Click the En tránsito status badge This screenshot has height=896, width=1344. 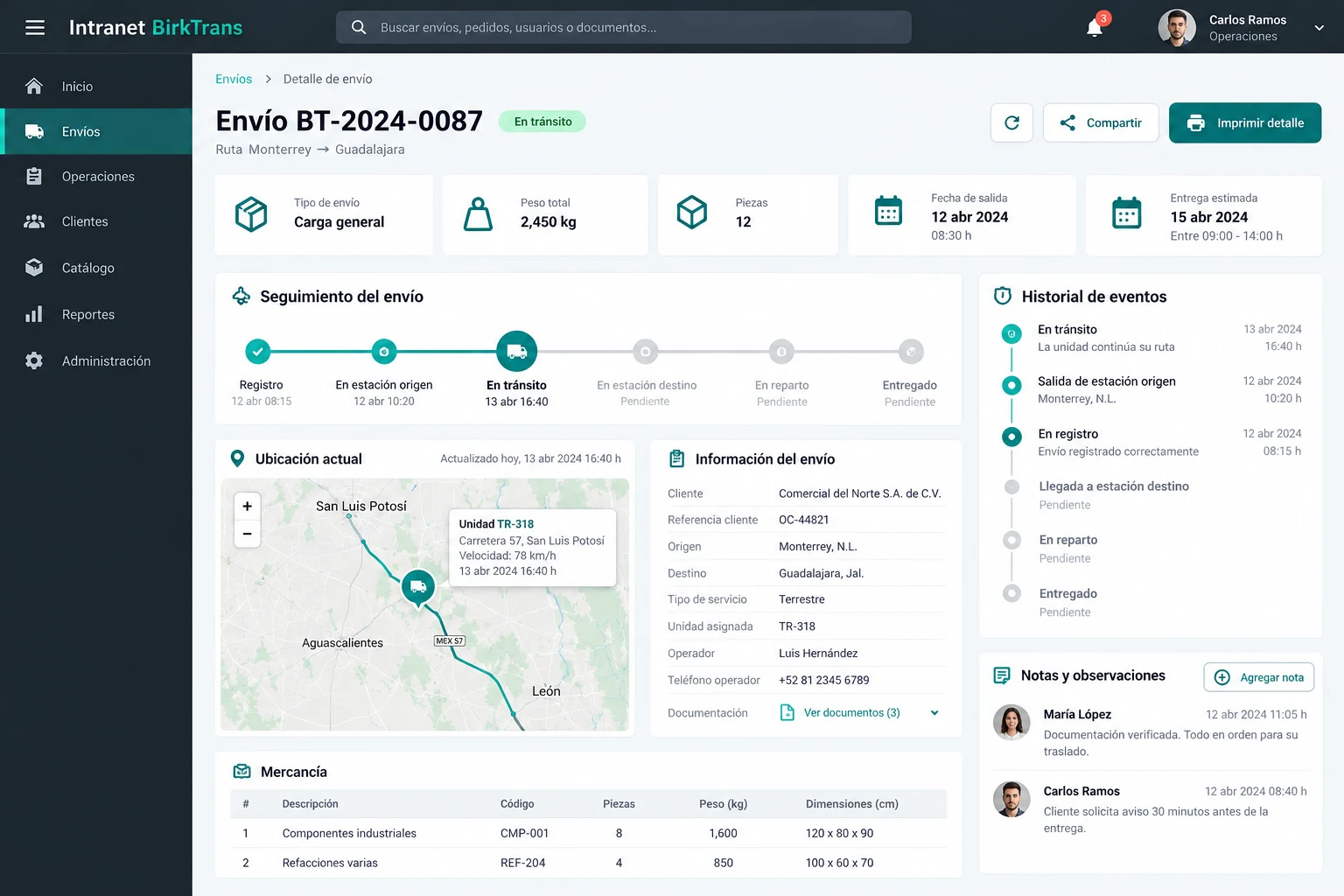(542, 122)
